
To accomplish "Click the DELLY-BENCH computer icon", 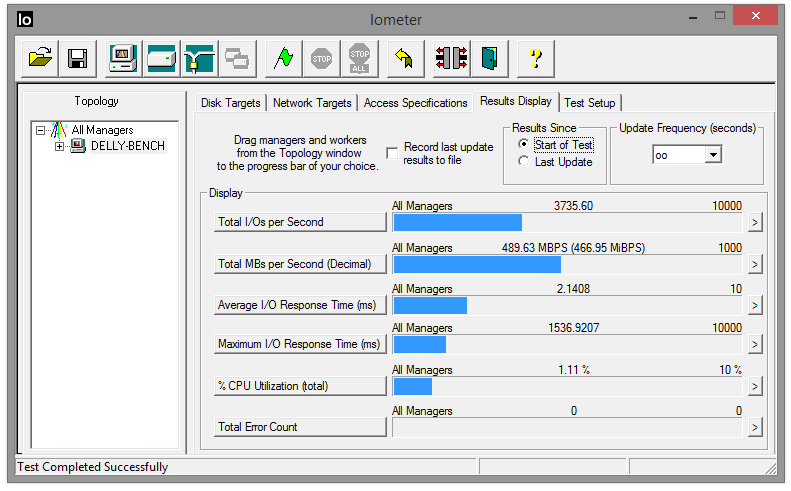I will pos(78,146).
